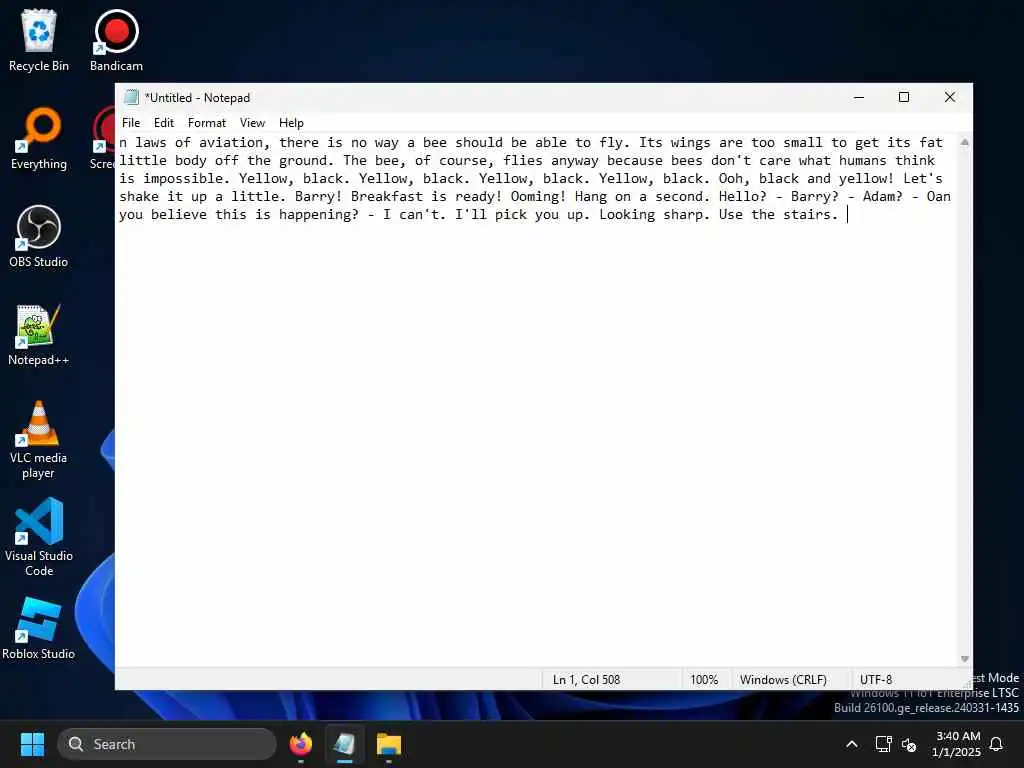The width and height of the screenshot is (1024, 768).
Task: Open the Notepad++ desktop shortcut
Action: coord(39,334)
